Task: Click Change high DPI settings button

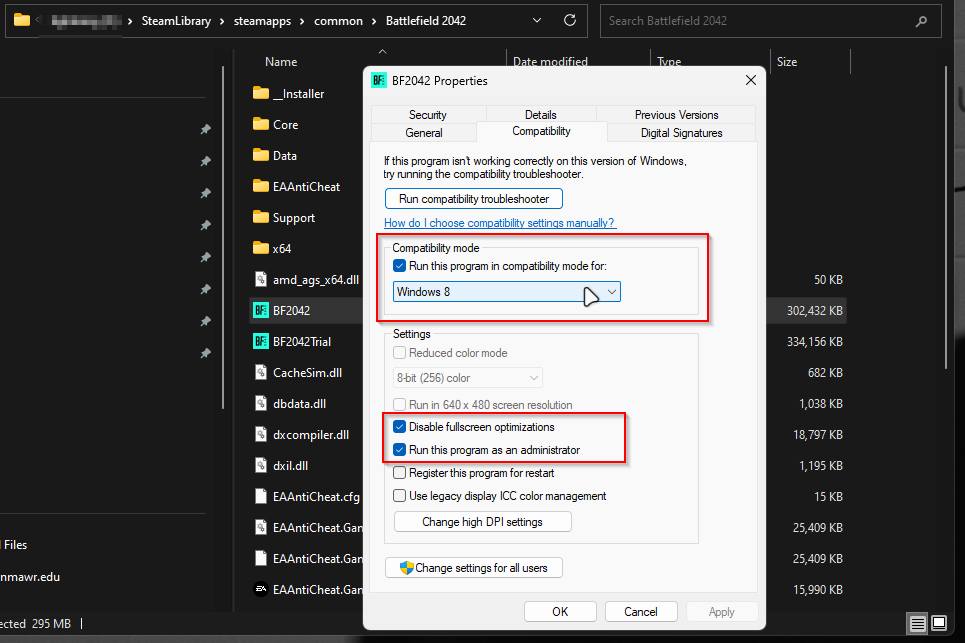Action: pos(482,522)
